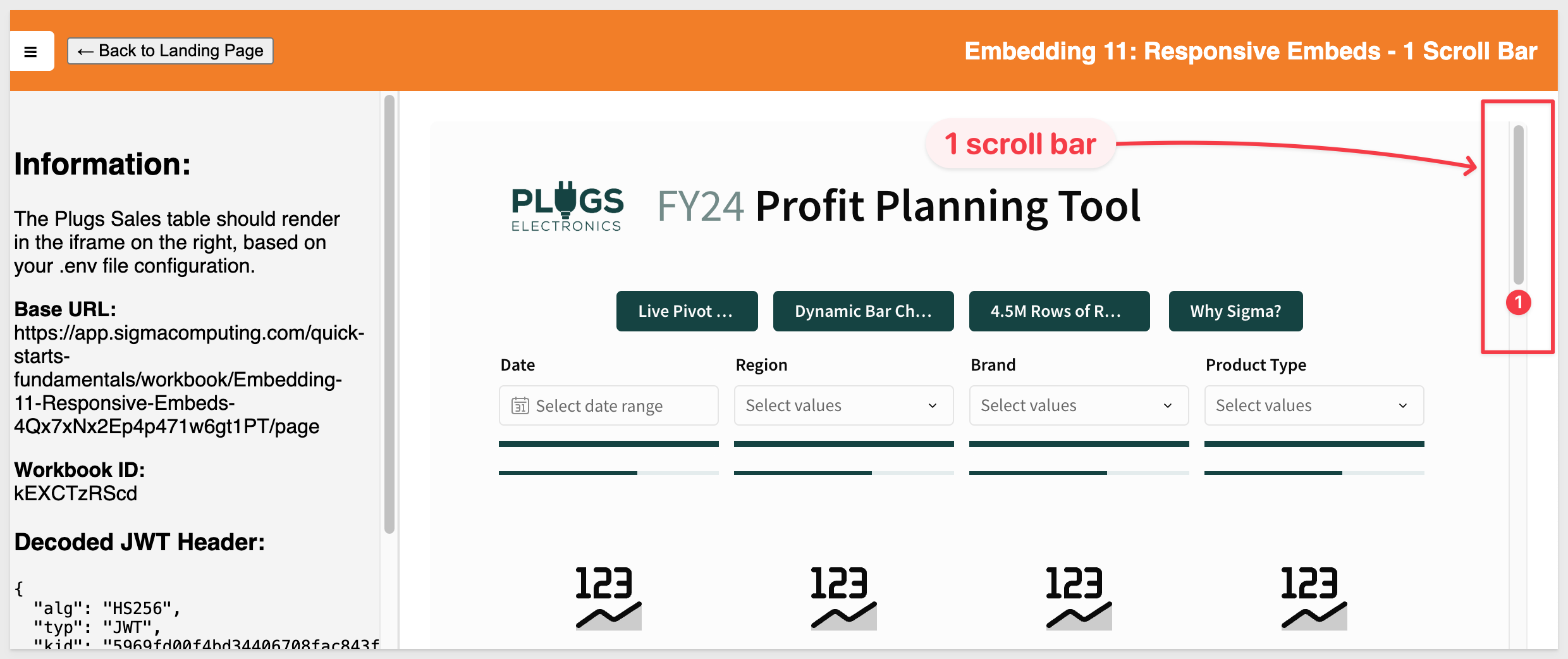
Task: Click the Select date range field
Action: pyautogui.click(x=608, y=405)
